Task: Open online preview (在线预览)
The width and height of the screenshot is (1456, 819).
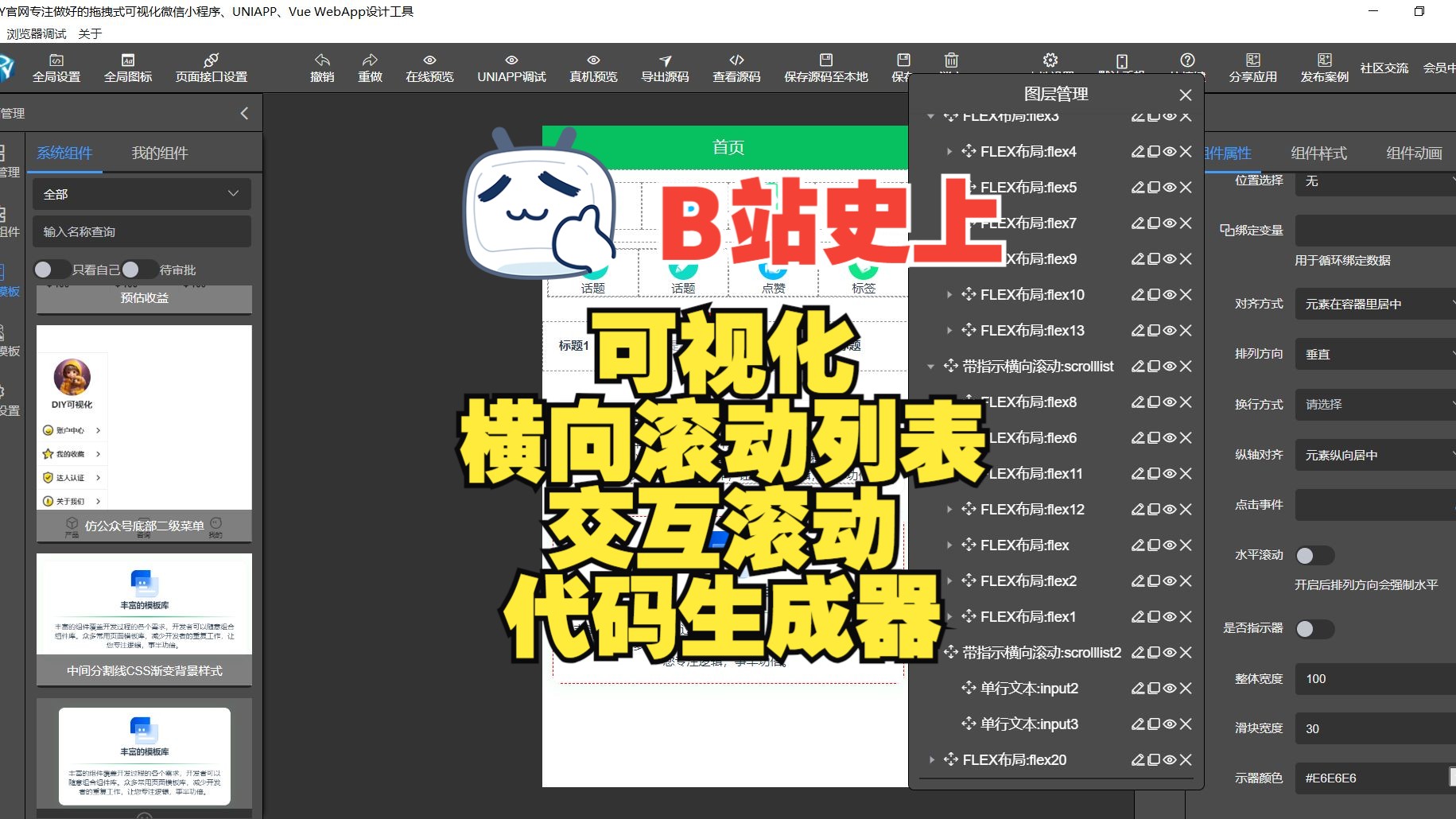Action: click(x=429, y=67)
